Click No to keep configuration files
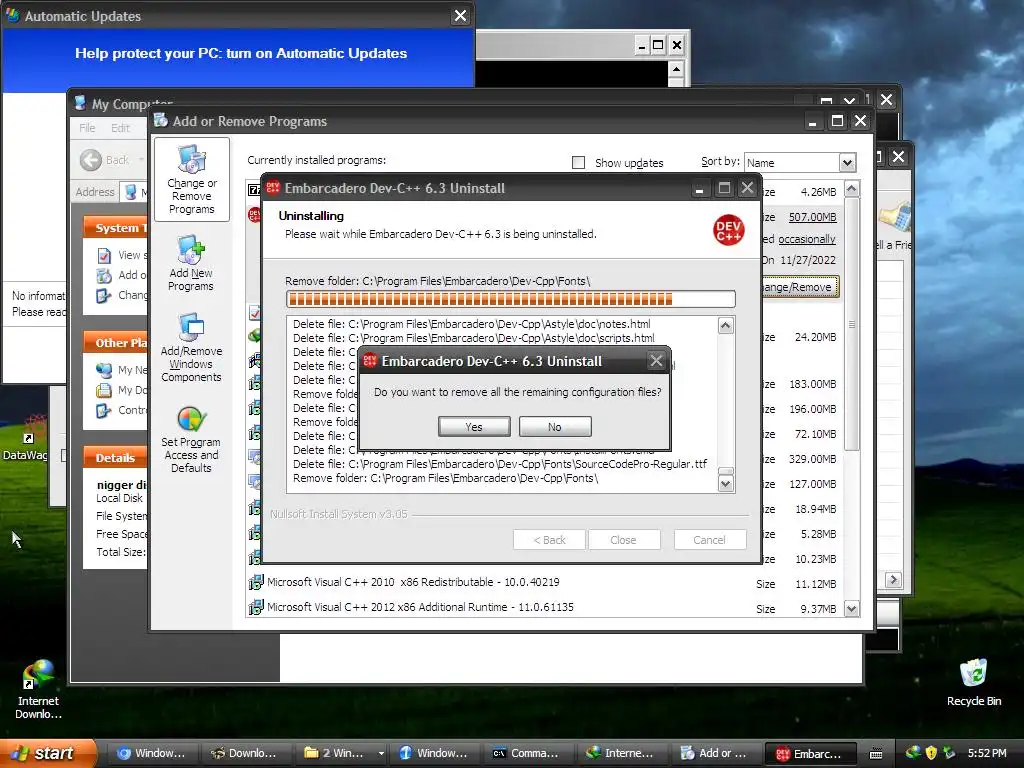 555,426
